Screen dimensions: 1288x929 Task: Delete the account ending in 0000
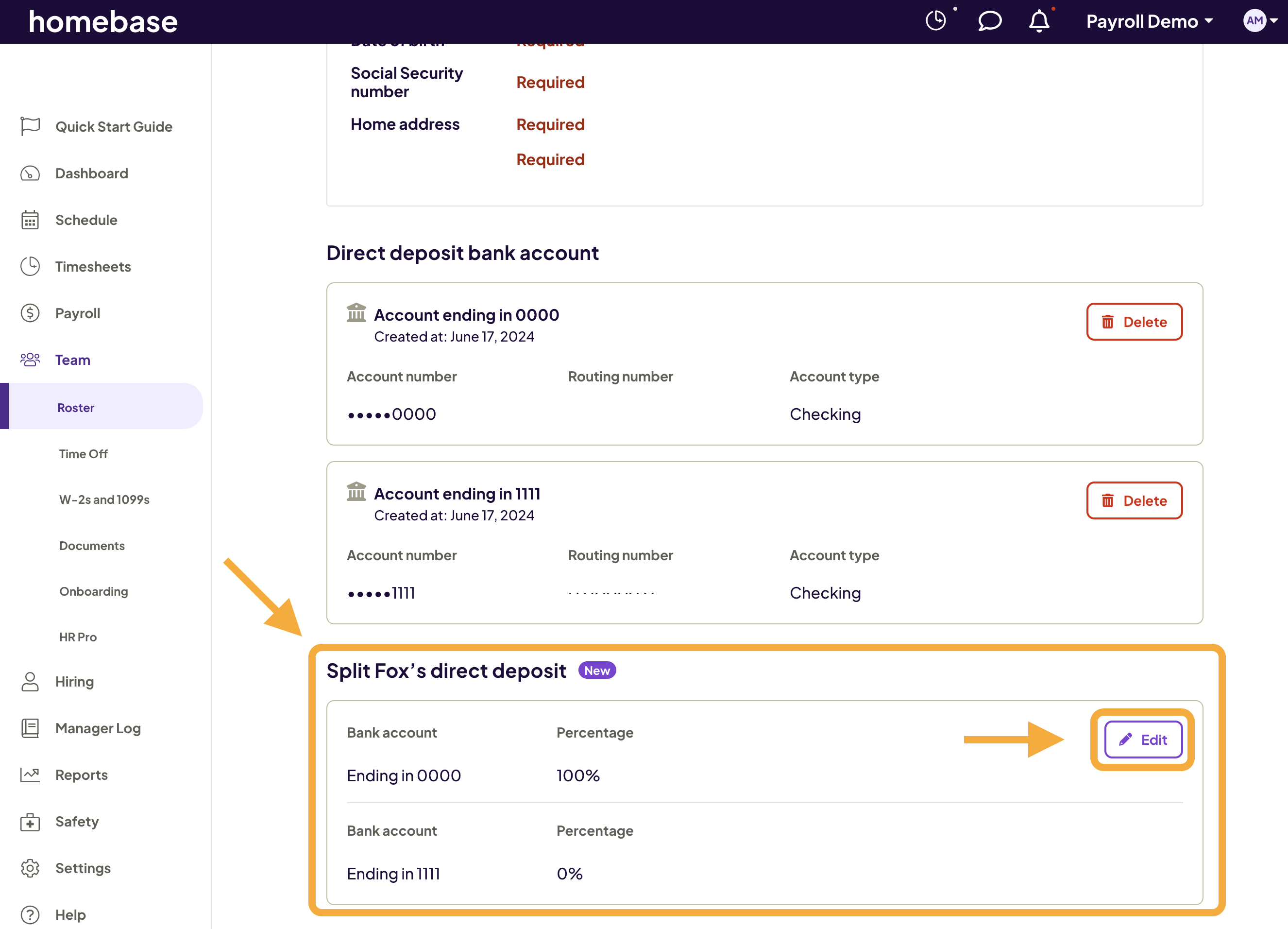1134,322
